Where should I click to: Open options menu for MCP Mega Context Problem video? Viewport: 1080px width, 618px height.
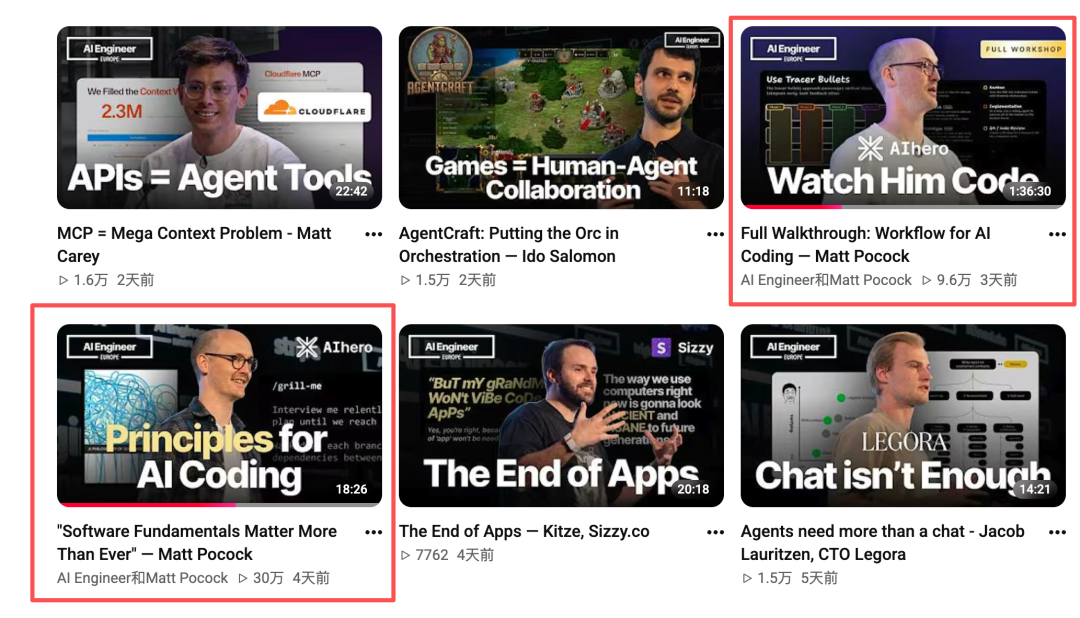[x=373, y=234]
